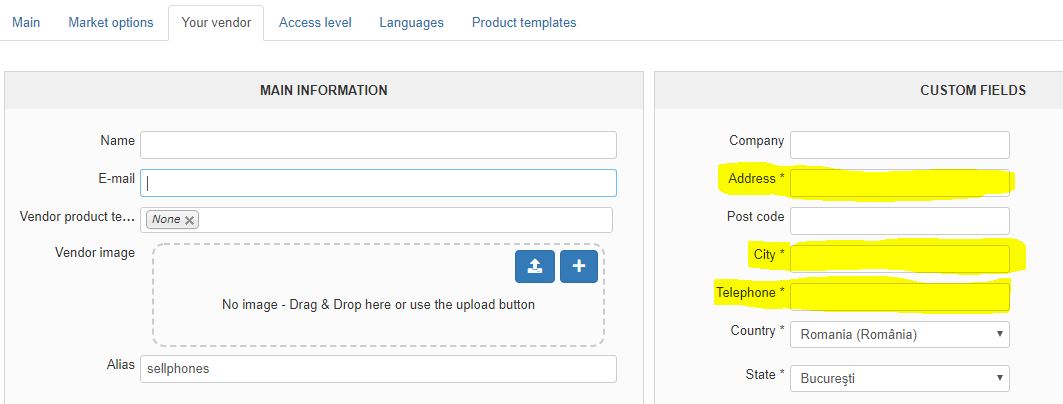Click the upload image button icon
This screenshot has height=404, width=1063.
535,267
